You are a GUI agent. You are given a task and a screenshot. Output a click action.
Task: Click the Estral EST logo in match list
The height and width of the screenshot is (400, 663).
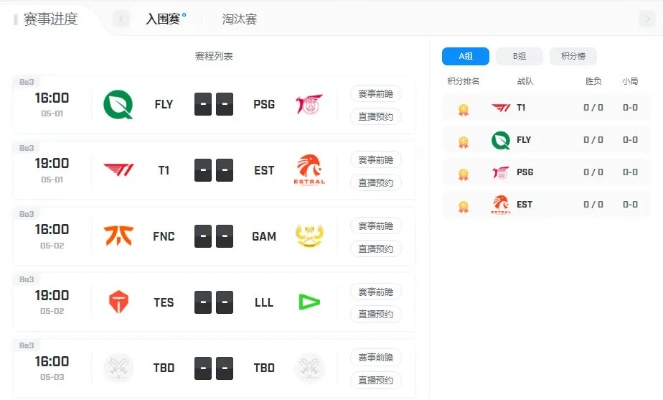click(309, 170)
